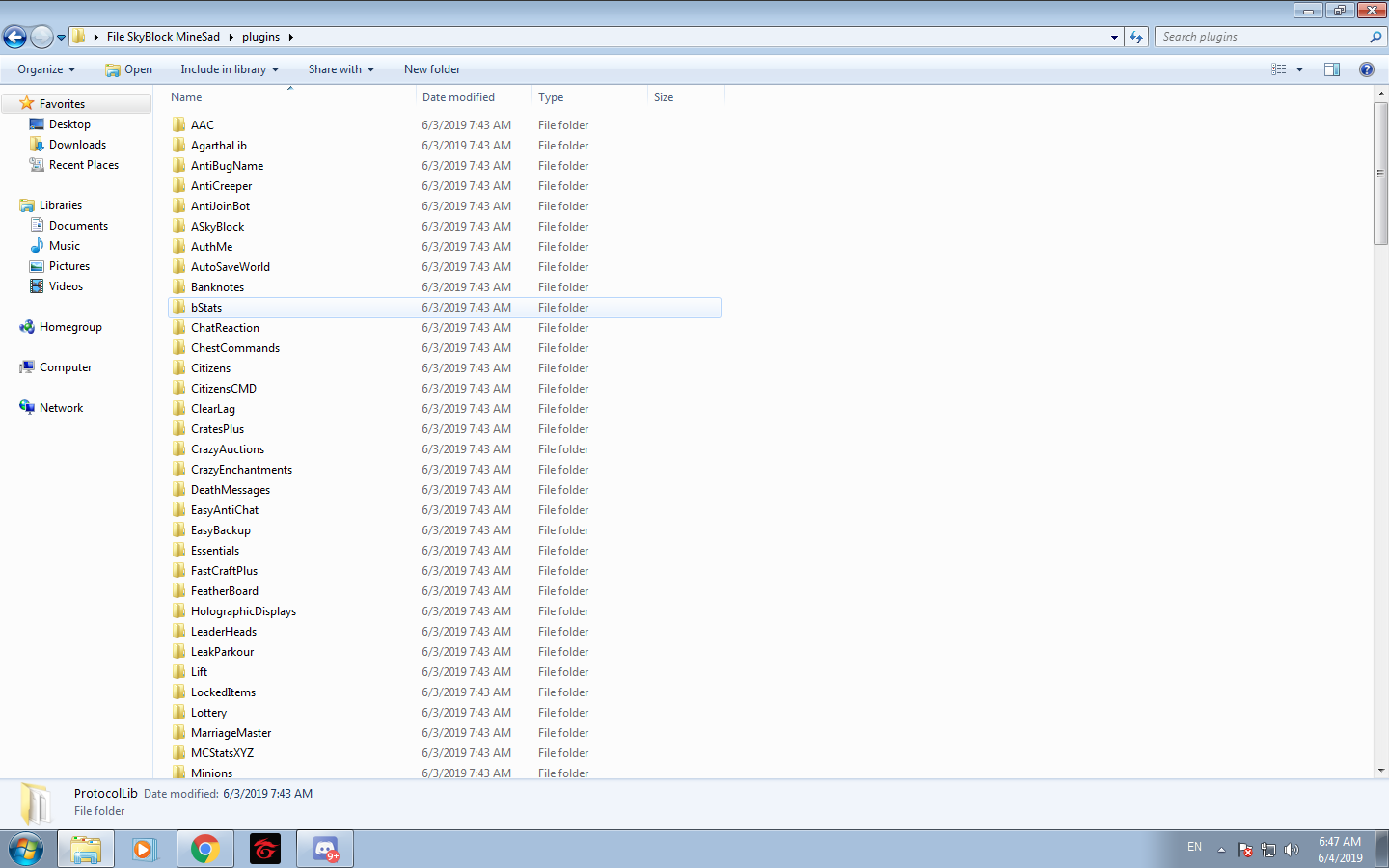
Task: Go back with the Back arrow button
Action: pos(14,38)
